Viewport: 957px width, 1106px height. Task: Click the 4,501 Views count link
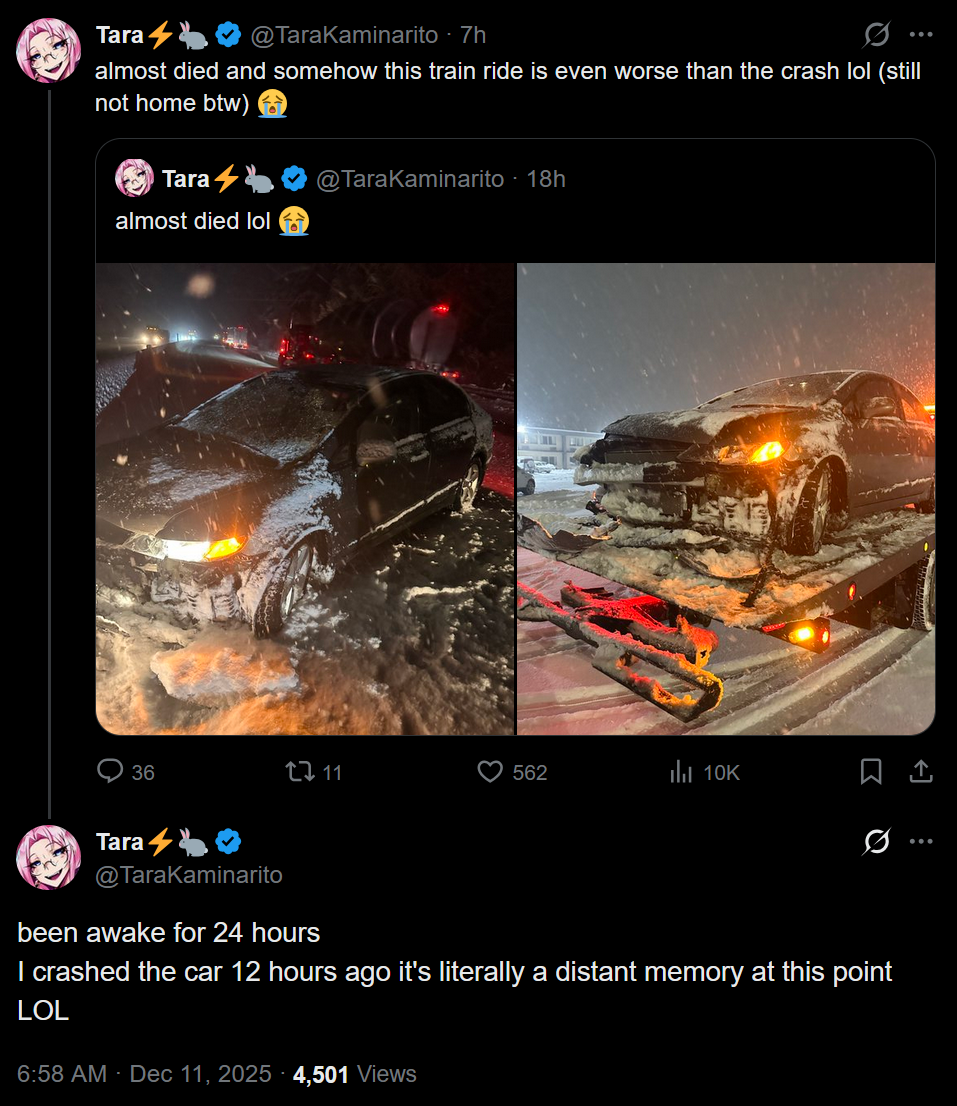pos(355,1074)
